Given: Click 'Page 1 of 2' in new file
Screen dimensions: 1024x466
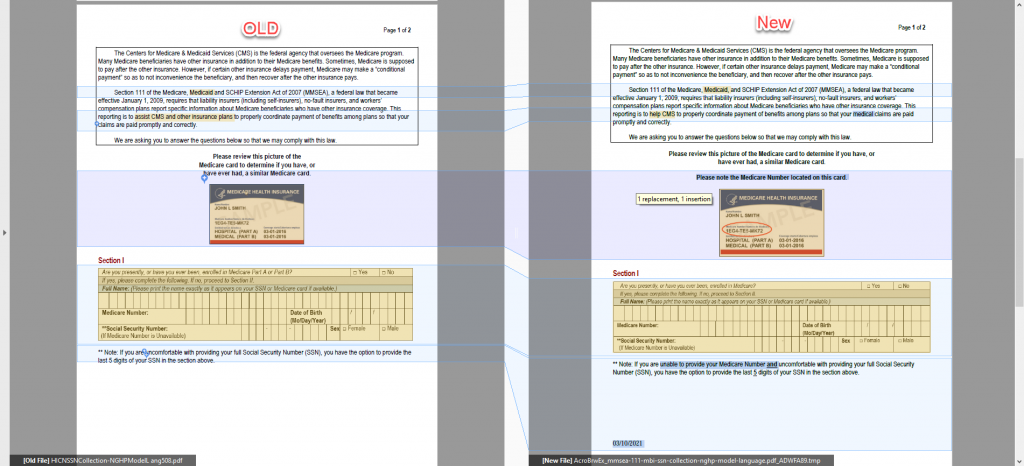Looking at the screenshot, I should coord(912,27).
